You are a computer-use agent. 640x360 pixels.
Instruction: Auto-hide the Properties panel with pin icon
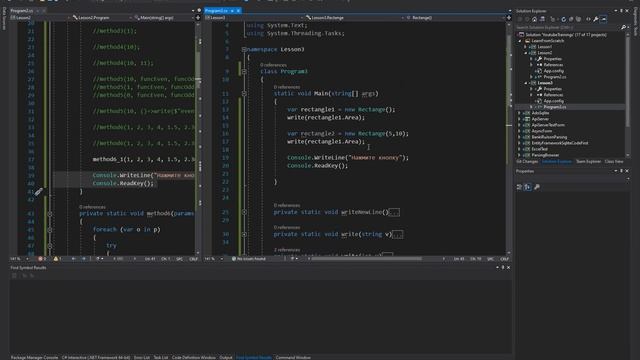[x=622, y=171]
